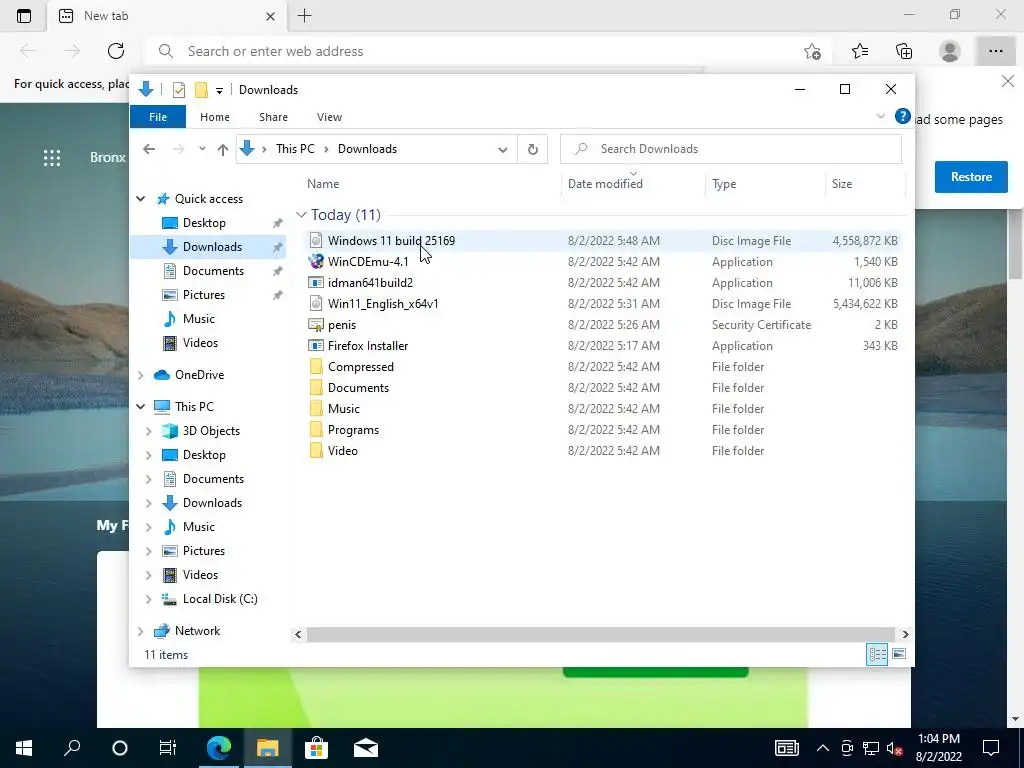Switch to the Share ribbon tab

[x=273, y=117]
